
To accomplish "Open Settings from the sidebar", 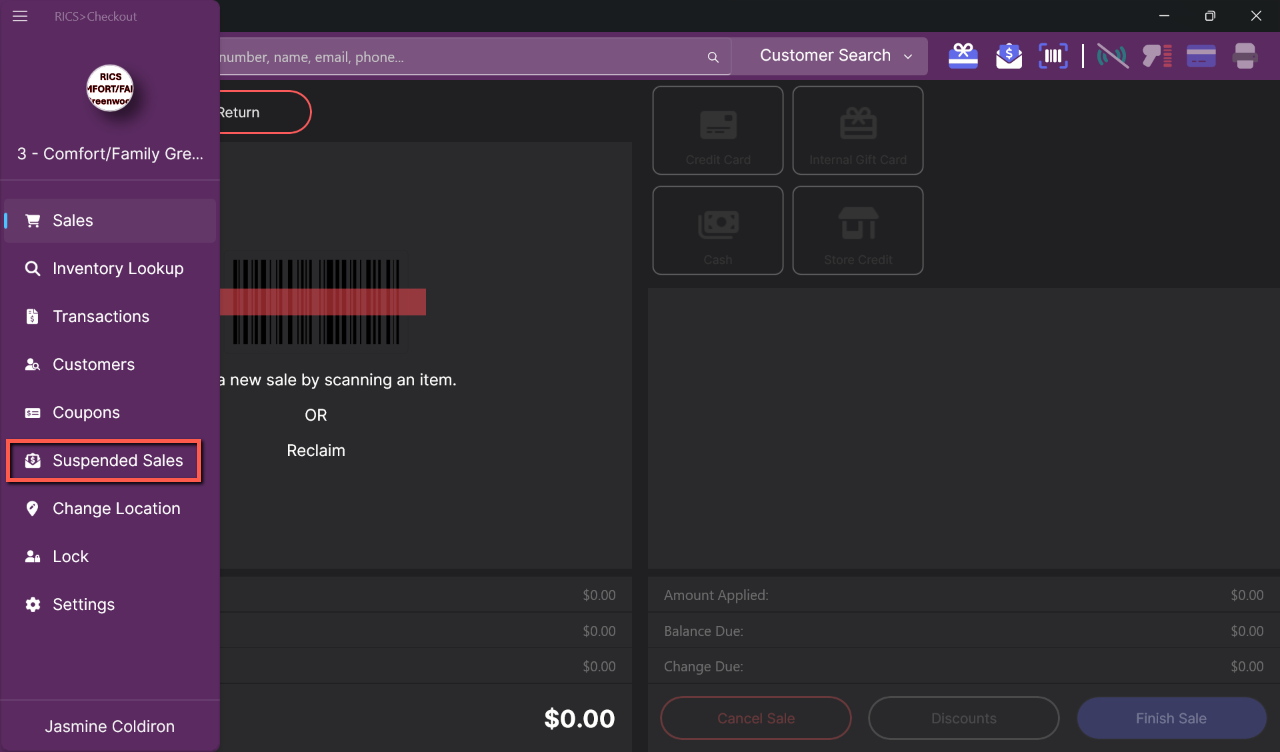I will click(x=110, y=605).
